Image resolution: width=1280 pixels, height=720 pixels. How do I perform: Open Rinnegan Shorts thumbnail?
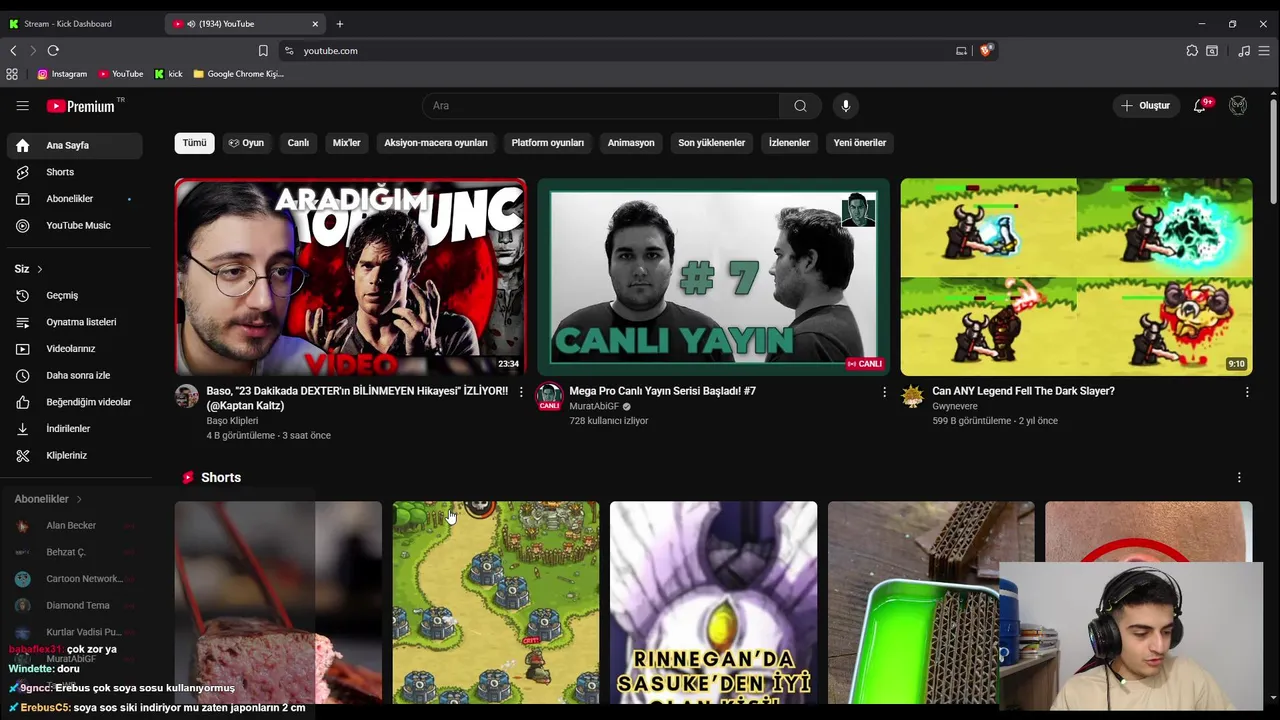pyautogui.click(x=713, y=602)
